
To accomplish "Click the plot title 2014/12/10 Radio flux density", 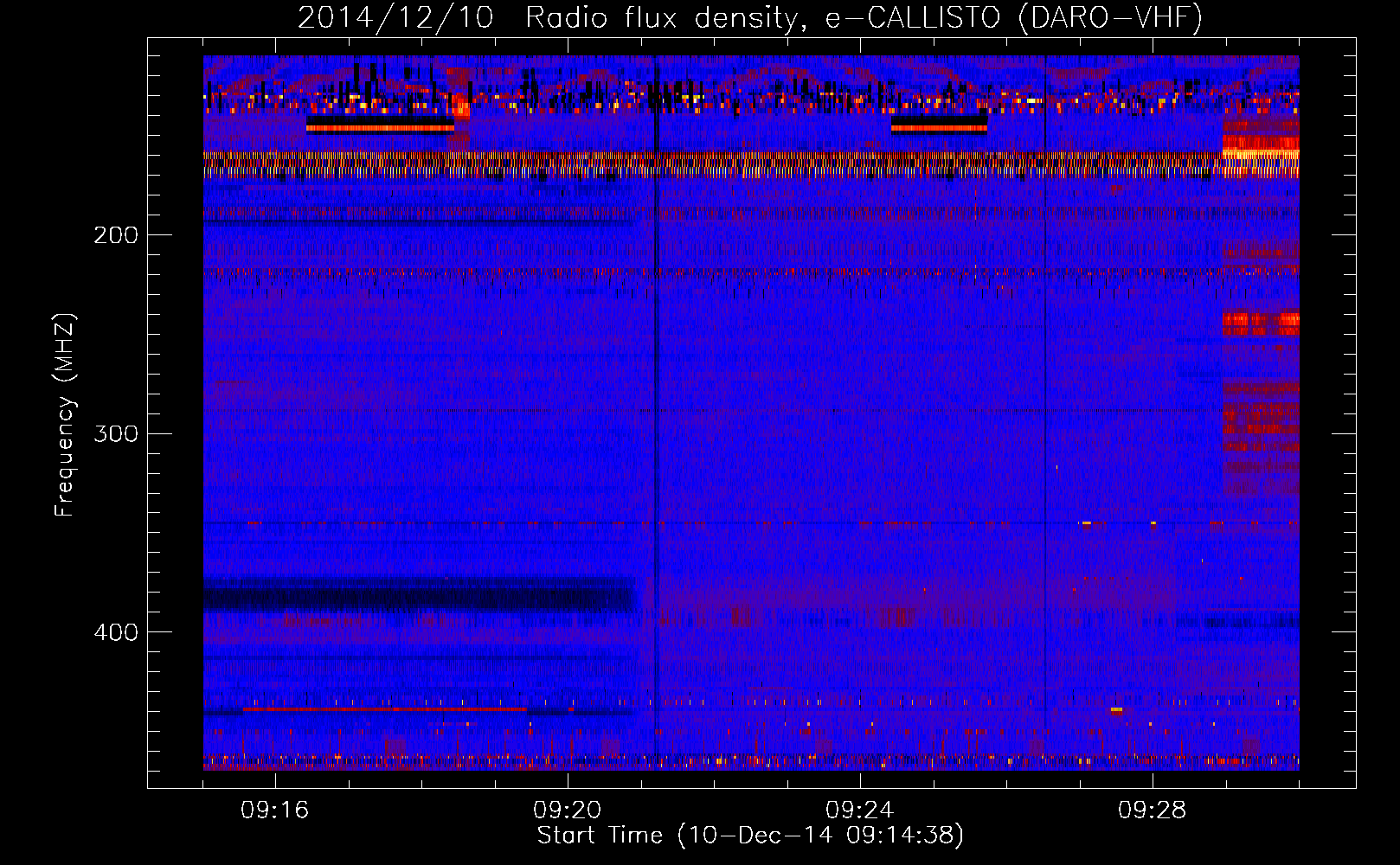I will (x=750, y=17).
